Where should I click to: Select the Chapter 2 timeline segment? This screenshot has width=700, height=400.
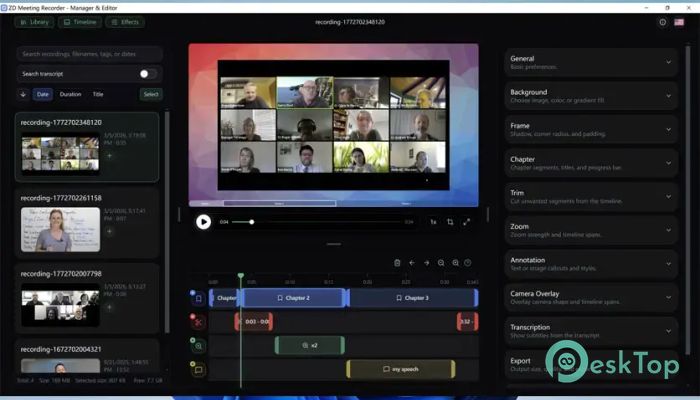click(293, 298)
